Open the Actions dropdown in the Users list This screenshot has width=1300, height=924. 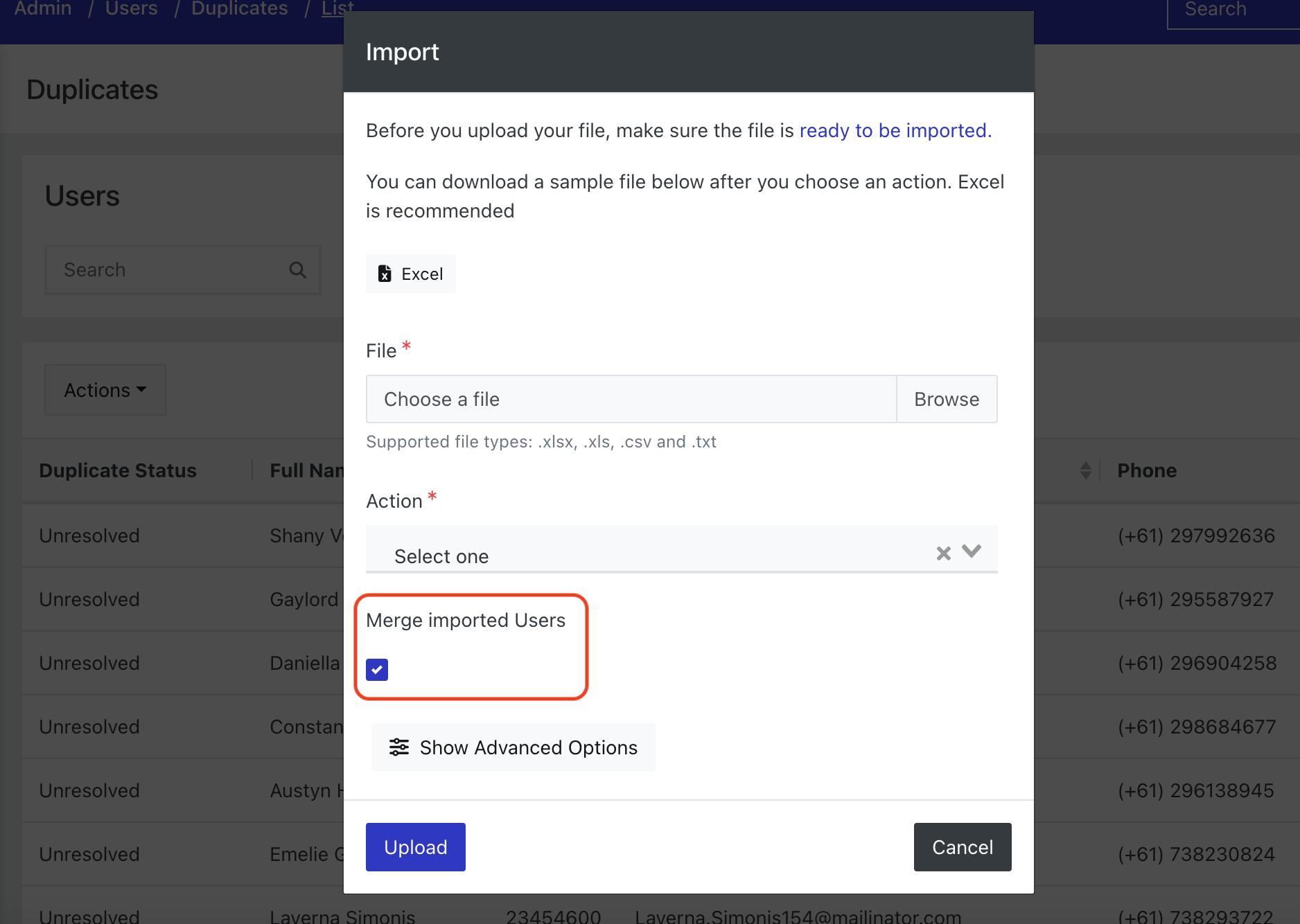tap(105, 390)
